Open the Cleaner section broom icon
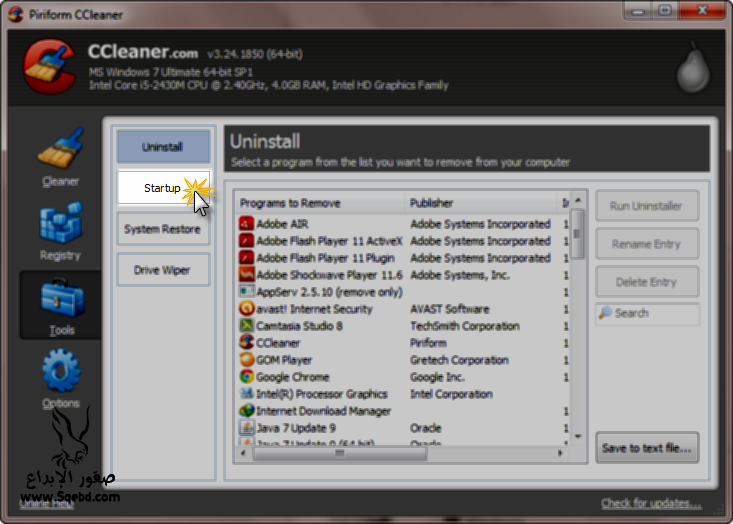This screenshot has height=524, width=733. click(x=60, y=149)
